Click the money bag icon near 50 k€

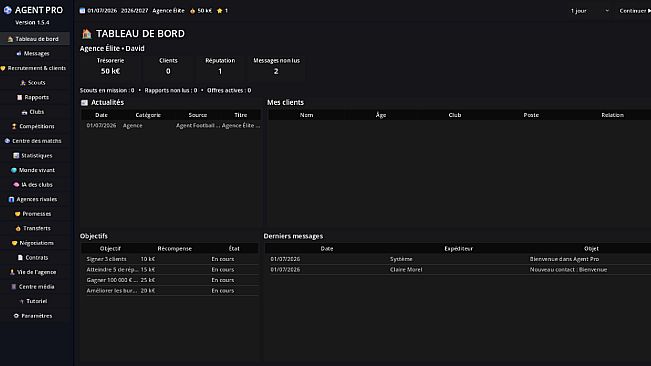[192, 11]
